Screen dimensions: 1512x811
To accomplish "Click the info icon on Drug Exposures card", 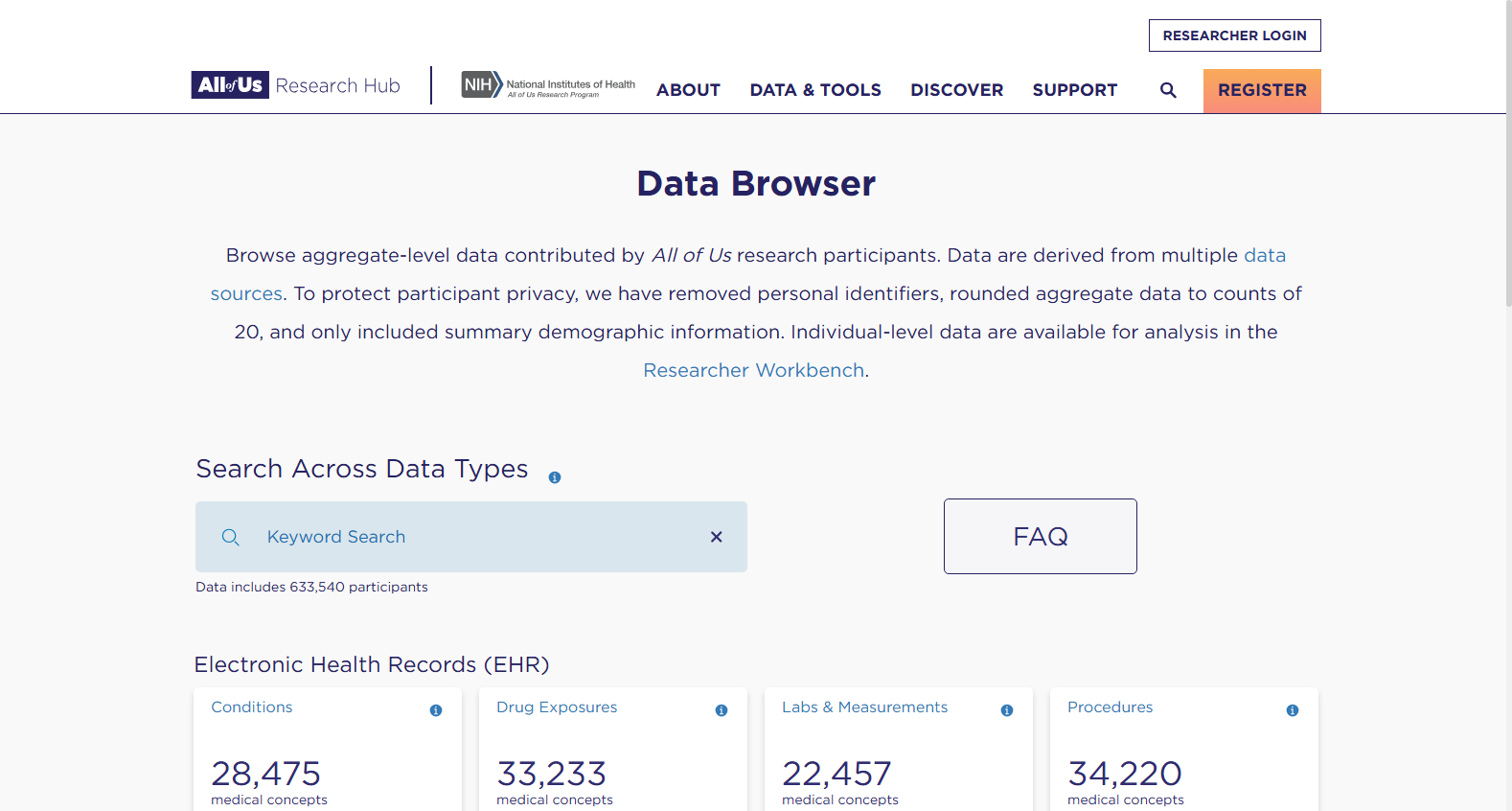I will (x=722, y=710).
